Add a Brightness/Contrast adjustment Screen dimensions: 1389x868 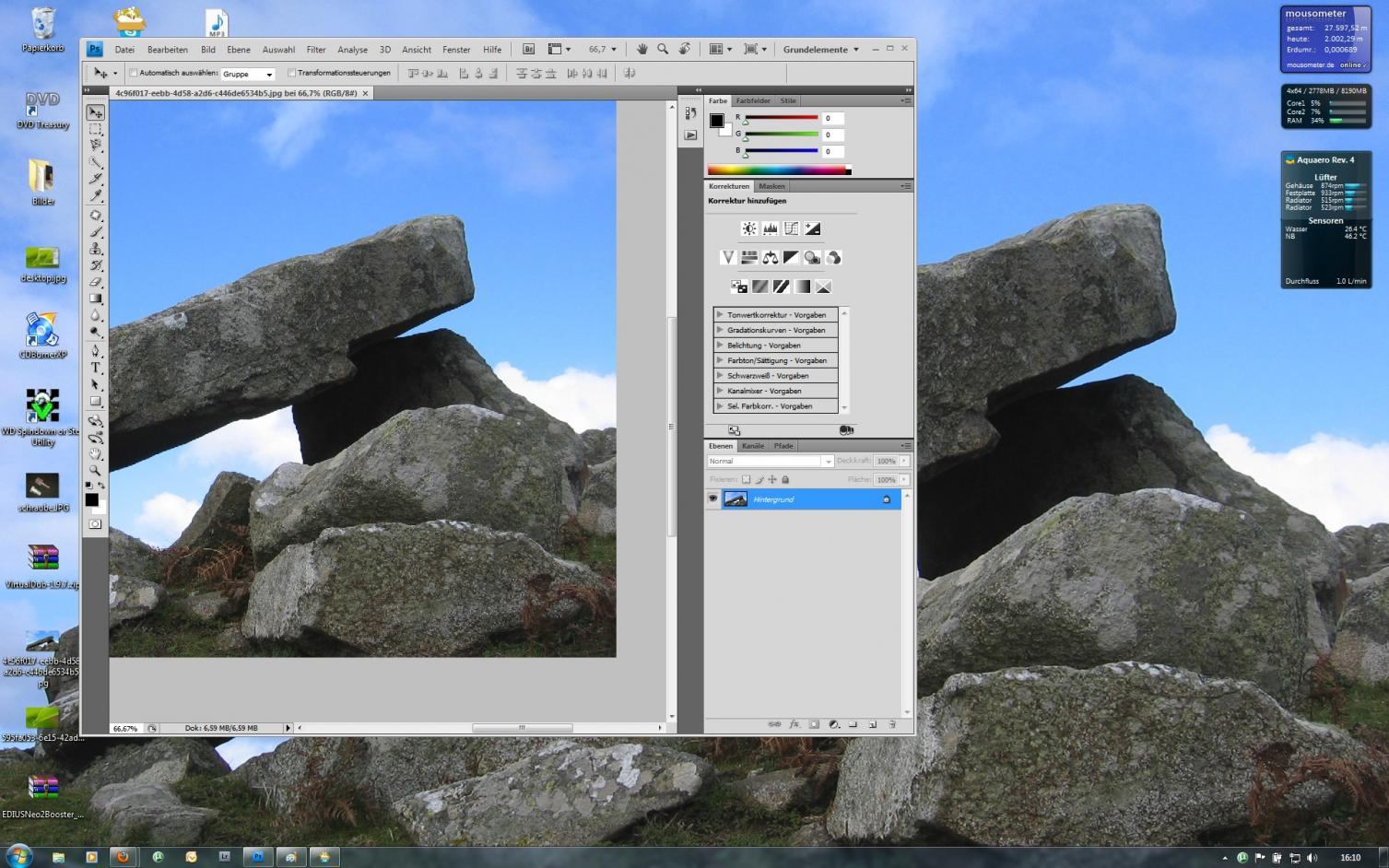[749, 229]
